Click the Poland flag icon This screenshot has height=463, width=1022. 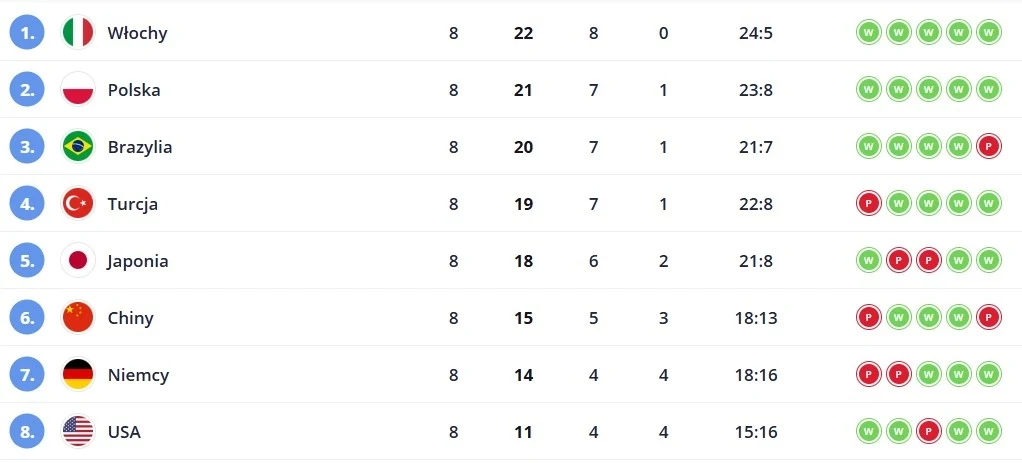[78, 89]
